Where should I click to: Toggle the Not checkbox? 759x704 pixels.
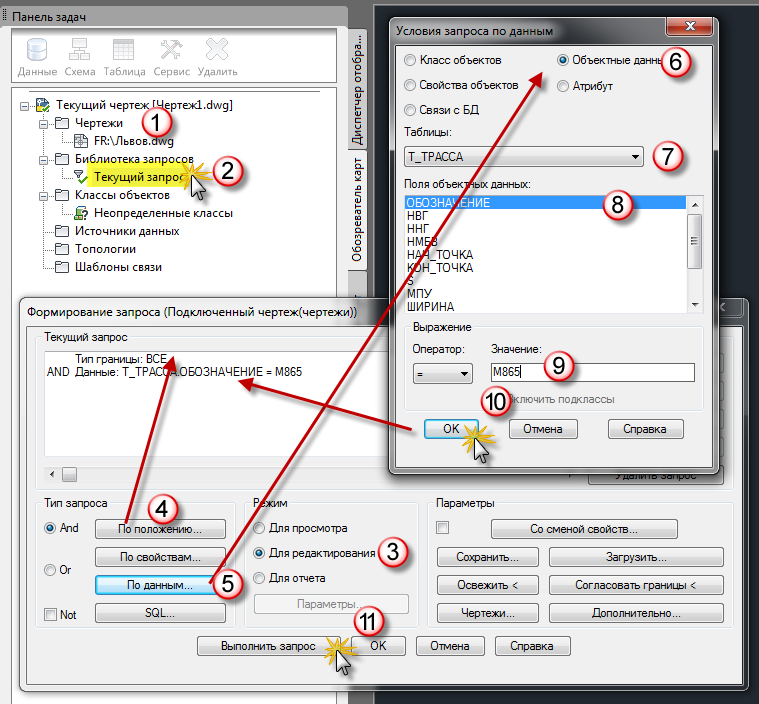(50, 614)
